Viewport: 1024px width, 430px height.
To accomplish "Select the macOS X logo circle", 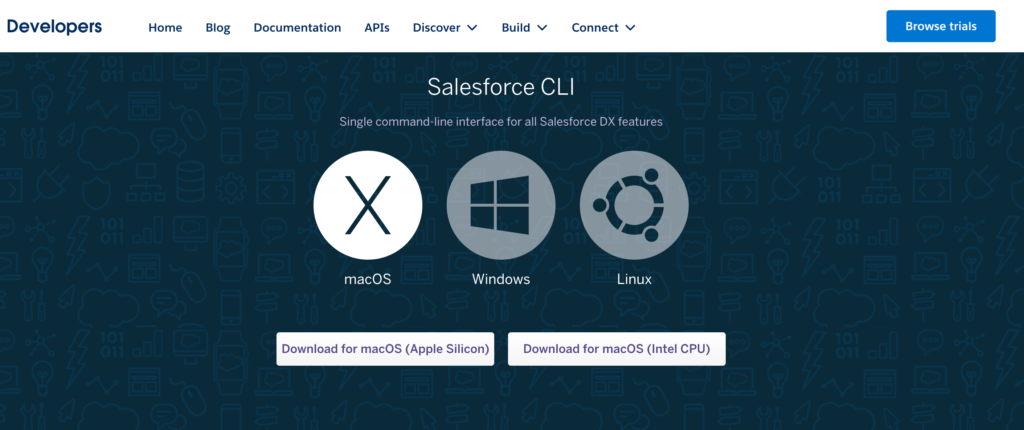I will tap(368, 205).
